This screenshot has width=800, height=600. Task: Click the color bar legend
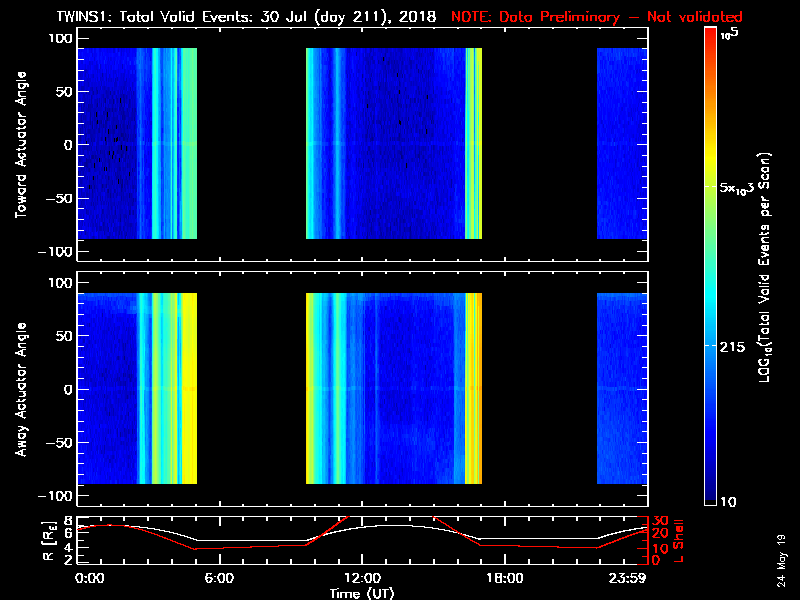tap(711, 266)
